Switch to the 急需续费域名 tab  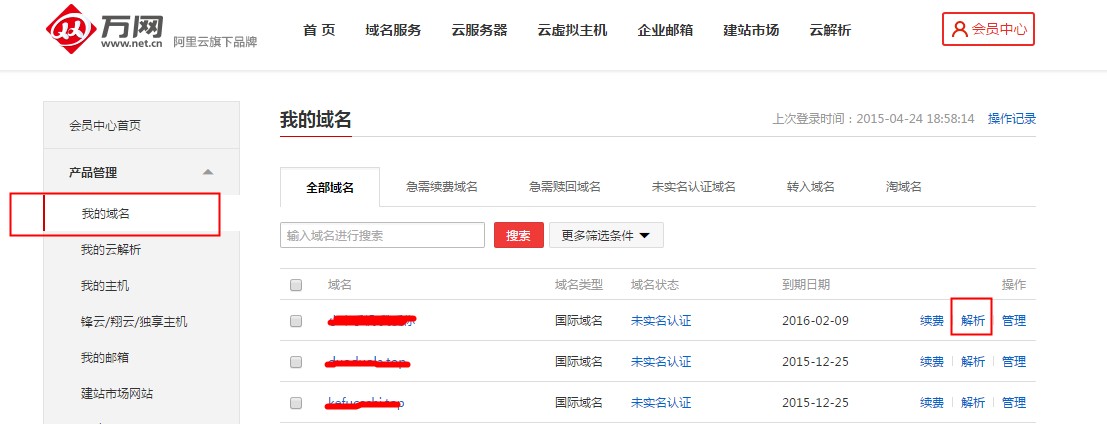(x=442, y=187)
